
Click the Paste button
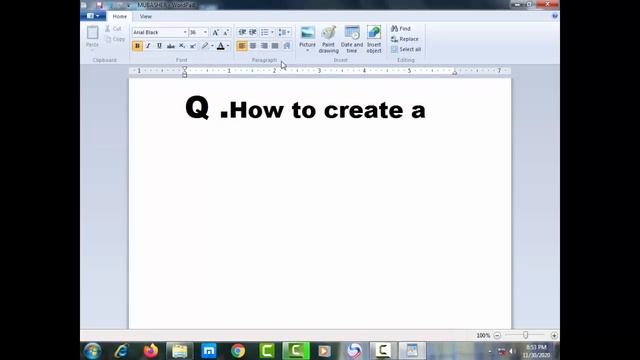92,37
